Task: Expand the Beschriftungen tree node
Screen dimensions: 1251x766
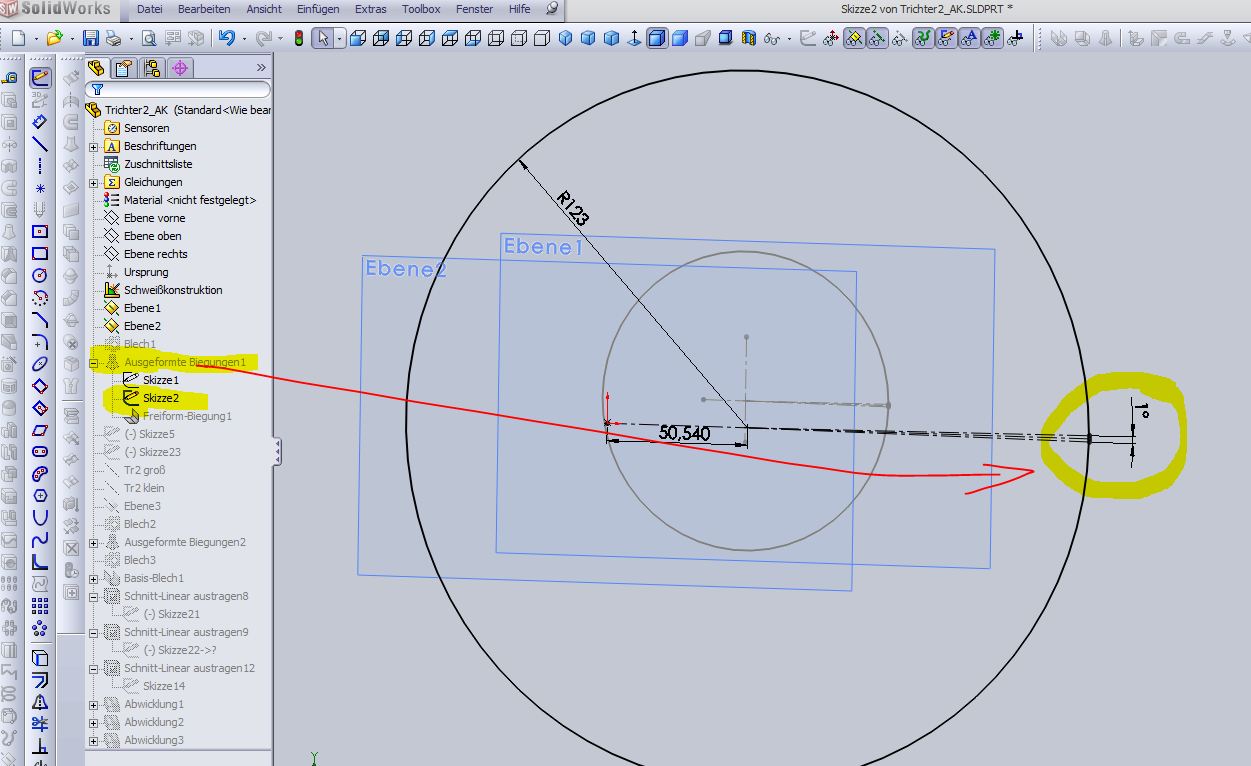Action: 94,146
